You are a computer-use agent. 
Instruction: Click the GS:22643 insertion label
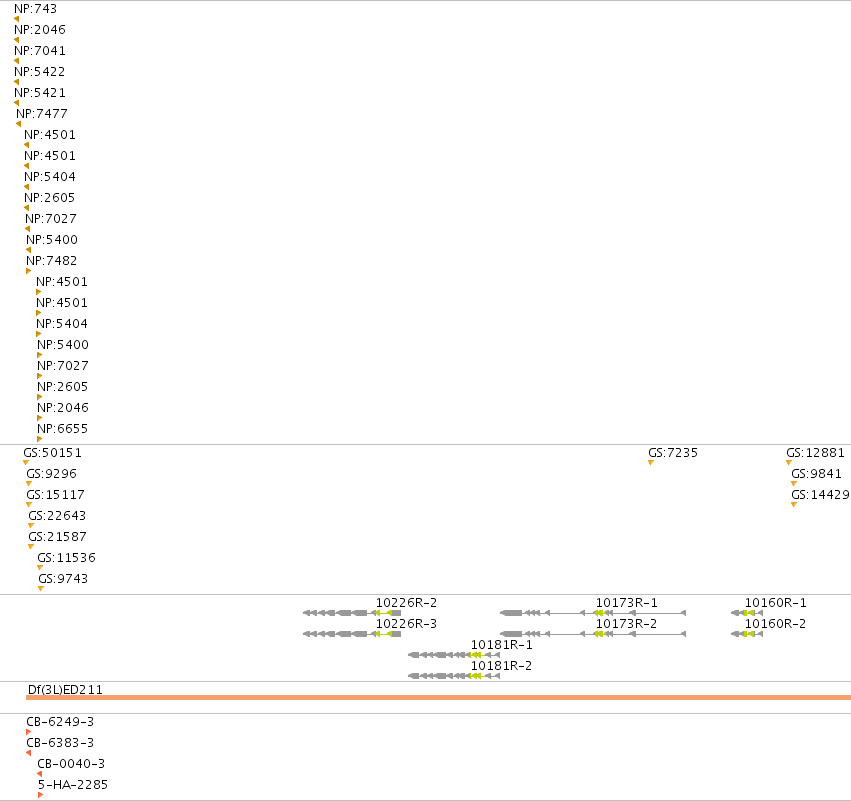57,516
